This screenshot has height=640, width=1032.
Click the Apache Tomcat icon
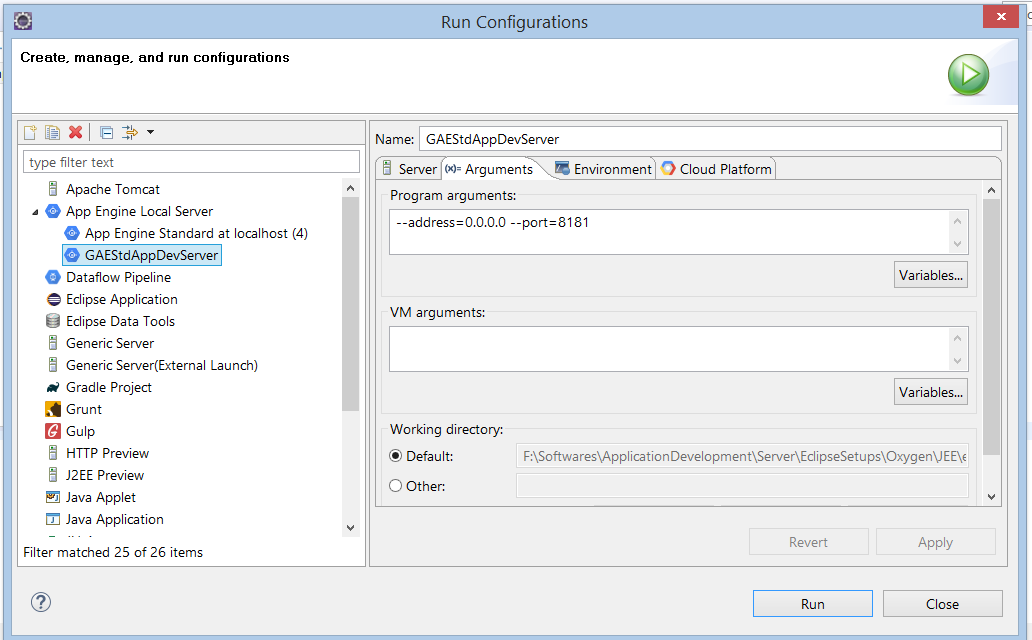pos(53,189)
